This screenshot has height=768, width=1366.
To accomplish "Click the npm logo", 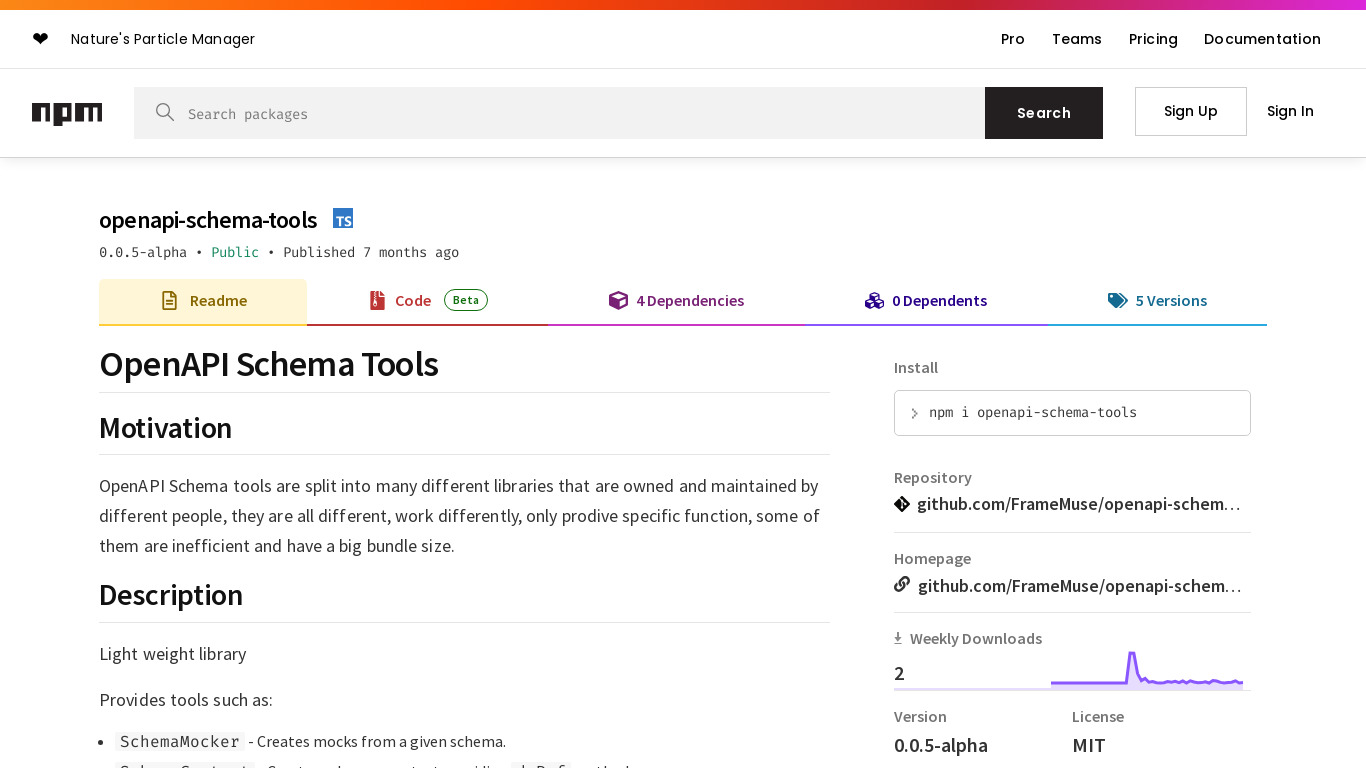I will click(67, 113).
